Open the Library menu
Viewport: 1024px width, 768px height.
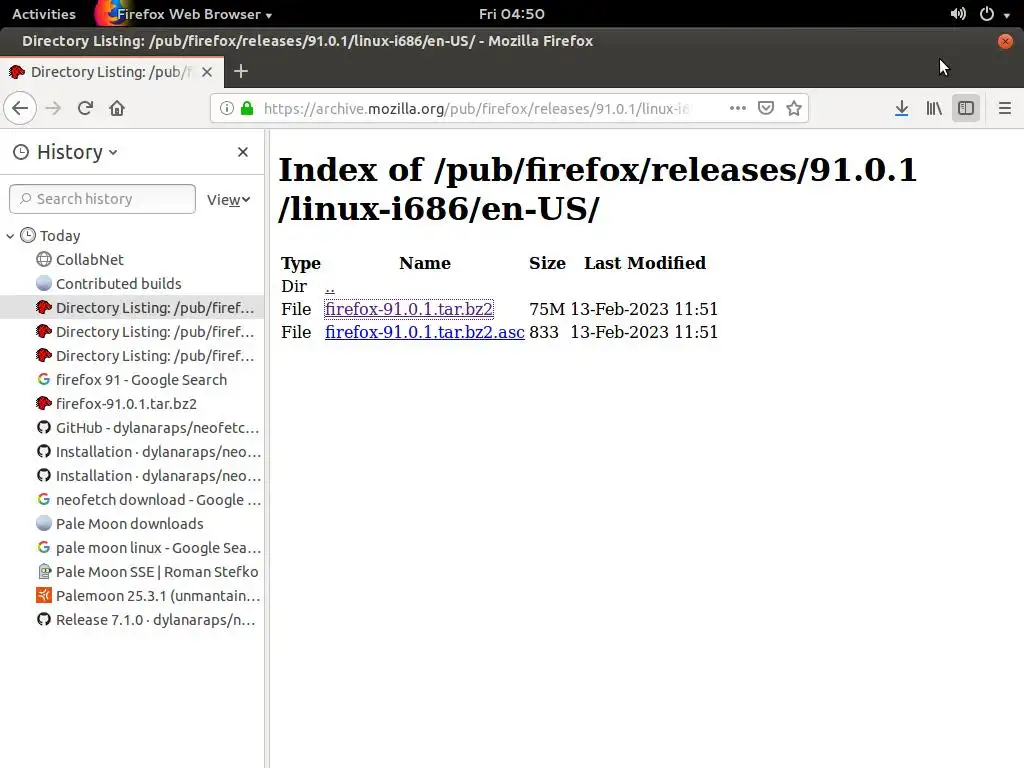click(934, 108)
